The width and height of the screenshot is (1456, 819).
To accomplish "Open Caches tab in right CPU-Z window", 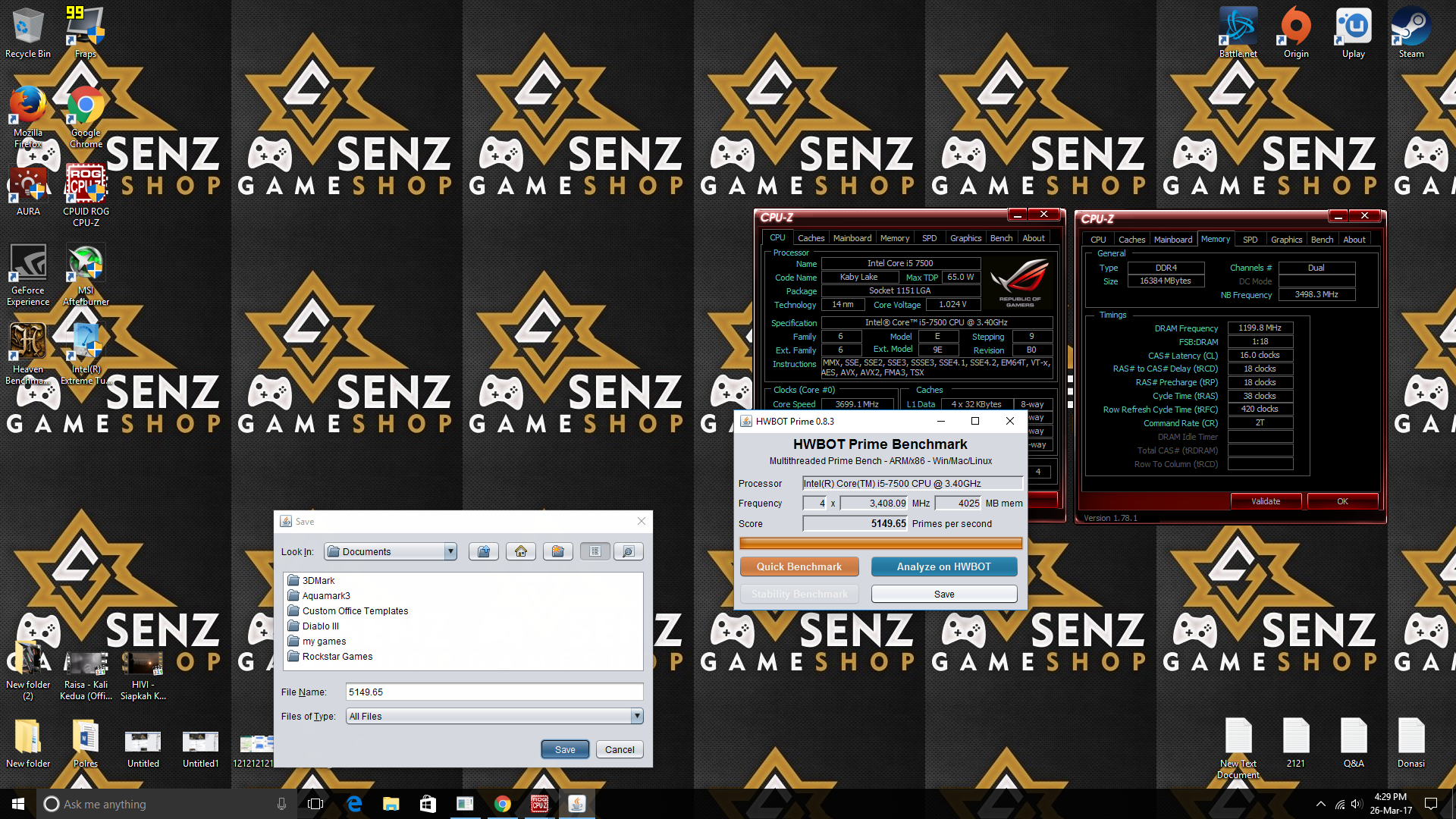I will coord(1131,240).
